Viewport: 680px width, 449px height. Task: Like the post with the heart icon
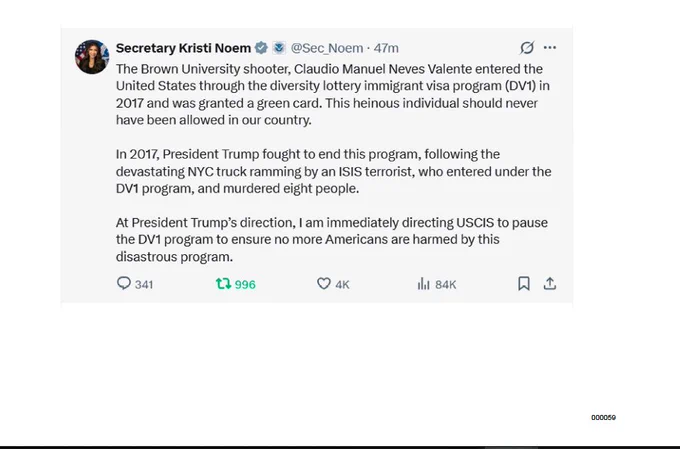[324, 284]
